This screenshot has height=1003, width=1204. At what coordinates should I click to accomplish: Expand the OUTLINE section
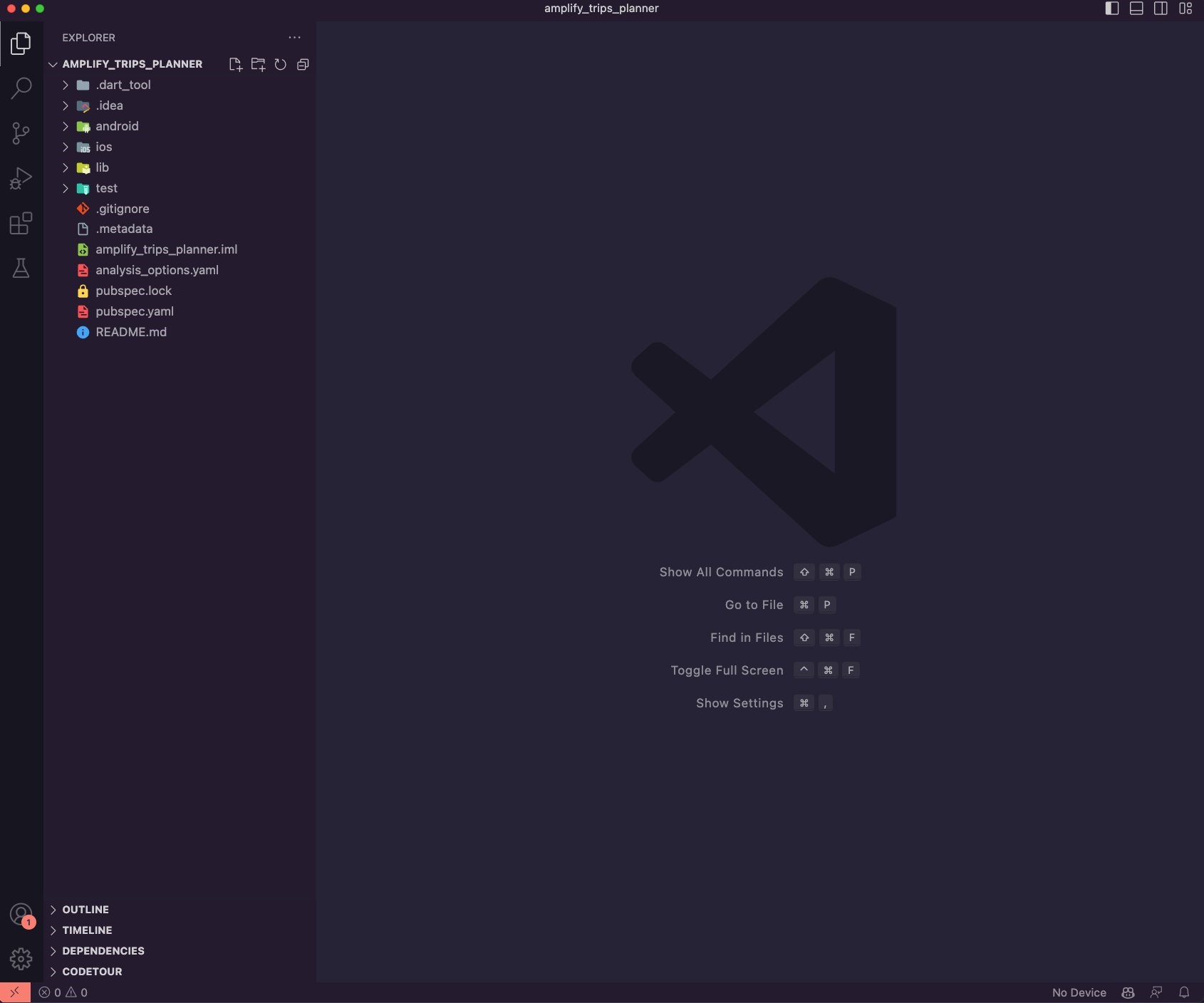pyautogui.click(x=180, y=910)
